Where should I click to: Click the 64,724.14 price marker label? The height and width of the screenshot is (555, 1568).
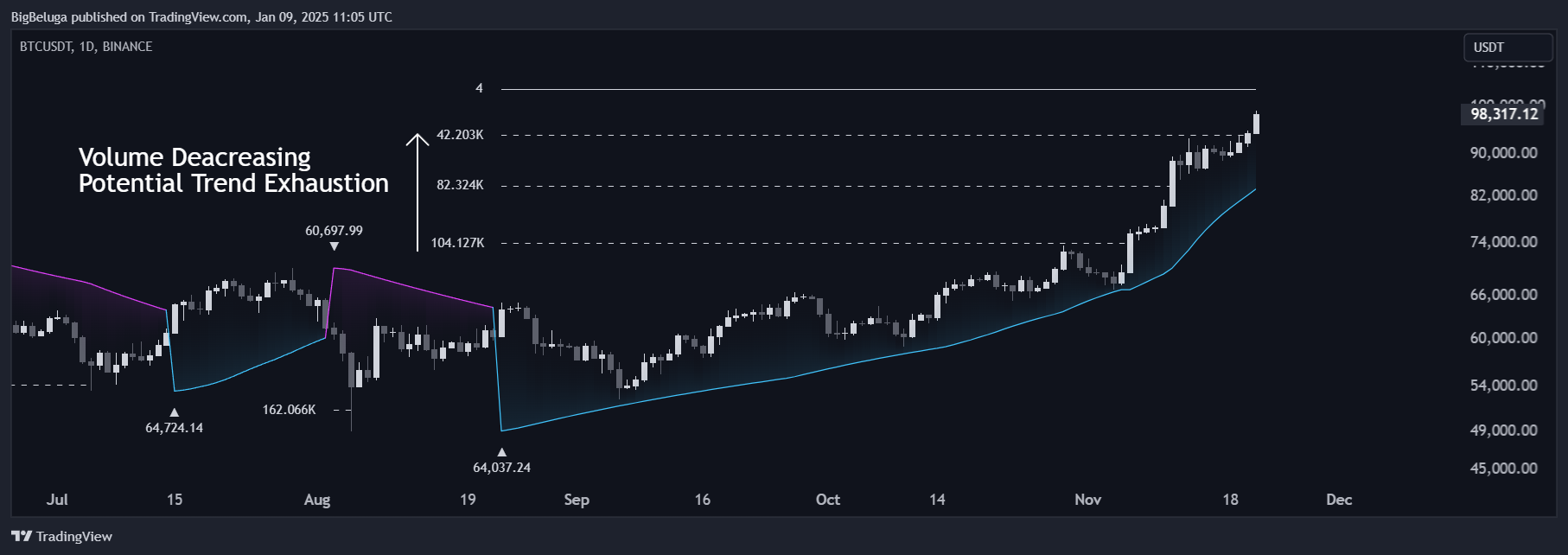[174, 428]
